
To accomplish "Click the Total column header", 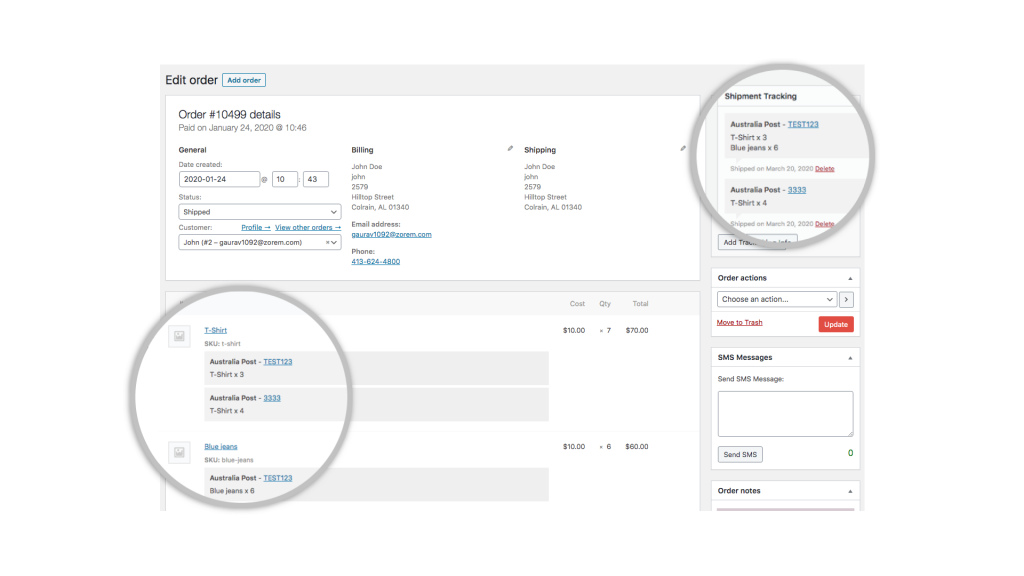I will point(640,304).
